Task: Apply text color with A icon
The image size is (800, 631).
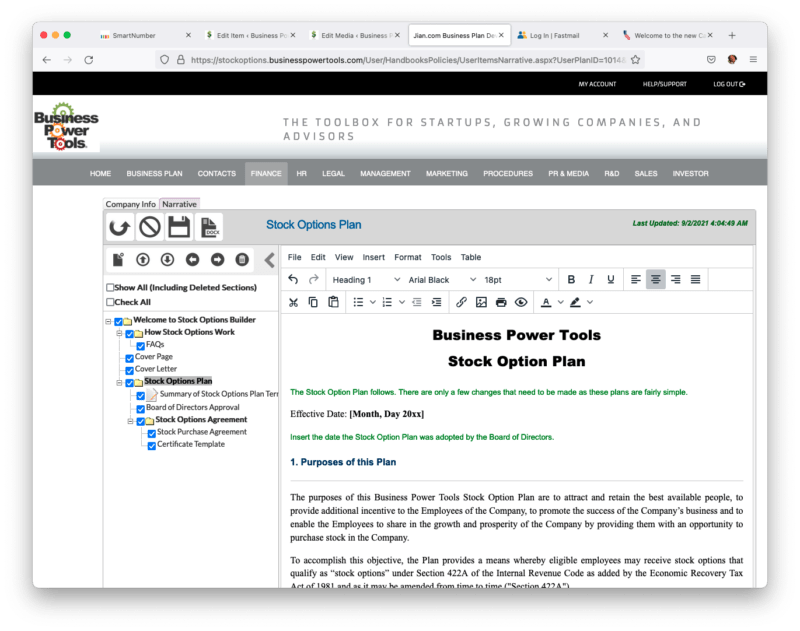Action: click(546, 302)
